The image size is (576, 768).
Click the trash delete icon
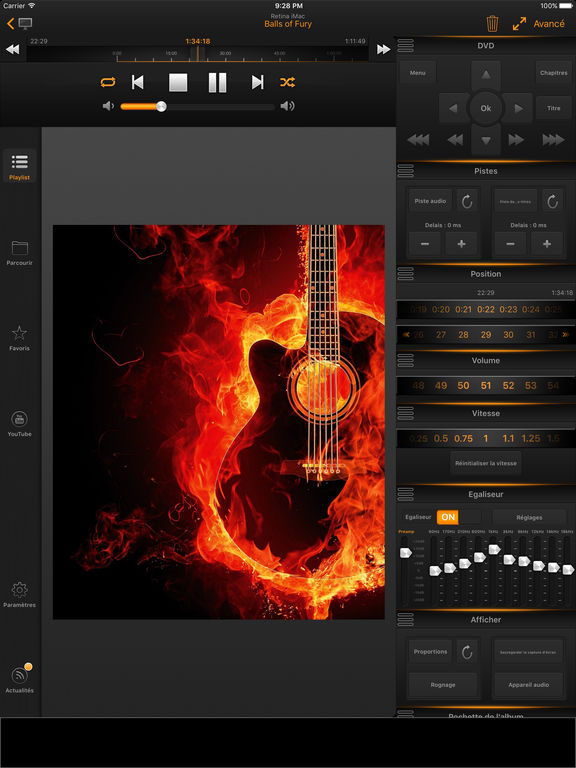[x=492, y=24]
